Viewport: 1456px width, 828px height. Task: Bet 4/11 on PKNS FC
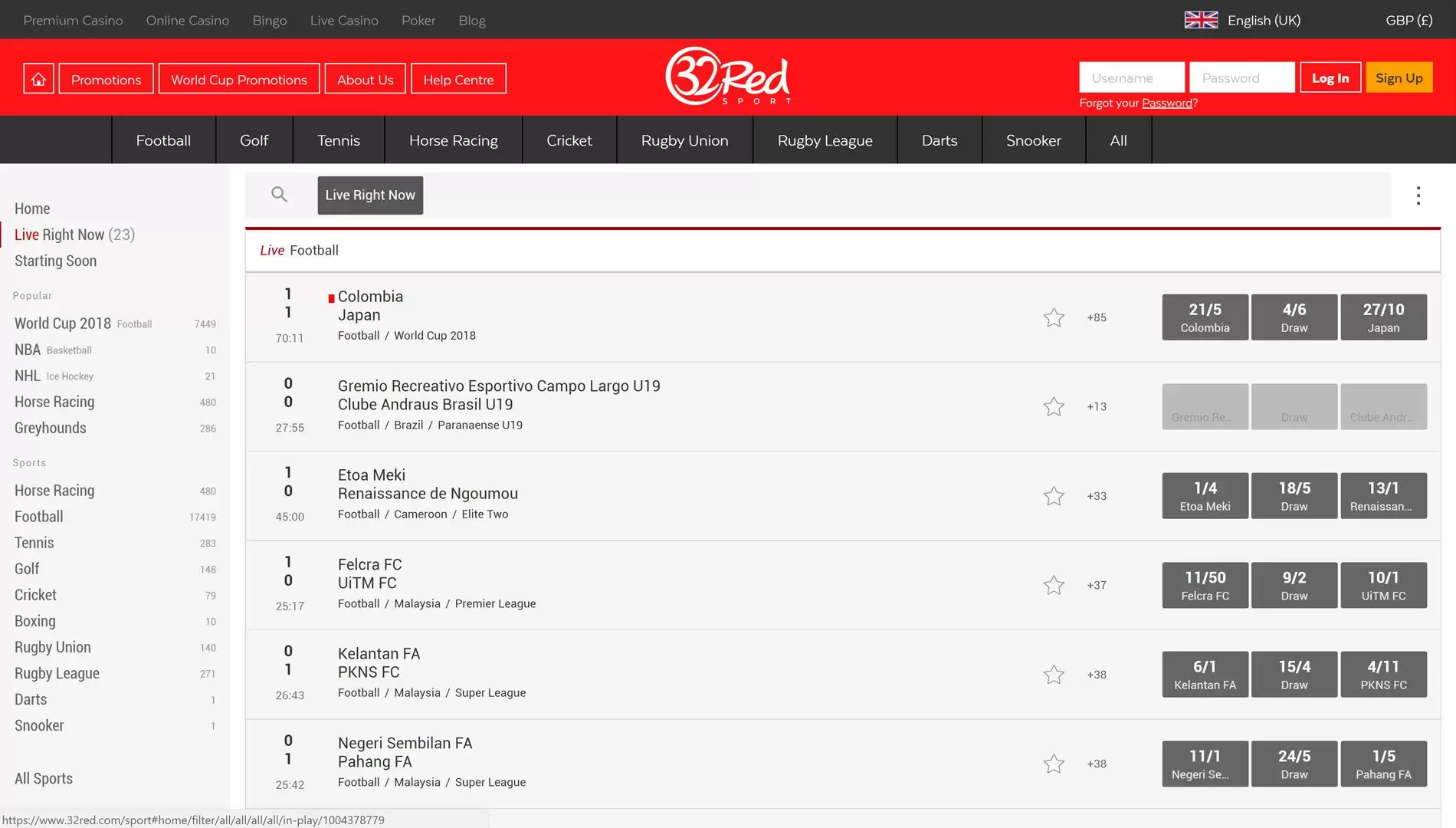point(1384,675)
